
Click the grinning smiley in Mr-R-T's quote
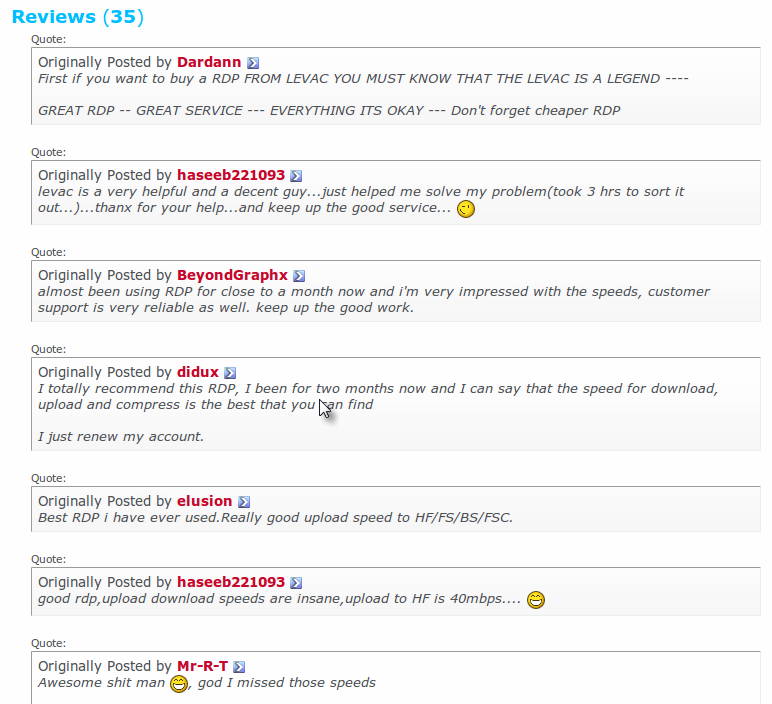(179, 684)
